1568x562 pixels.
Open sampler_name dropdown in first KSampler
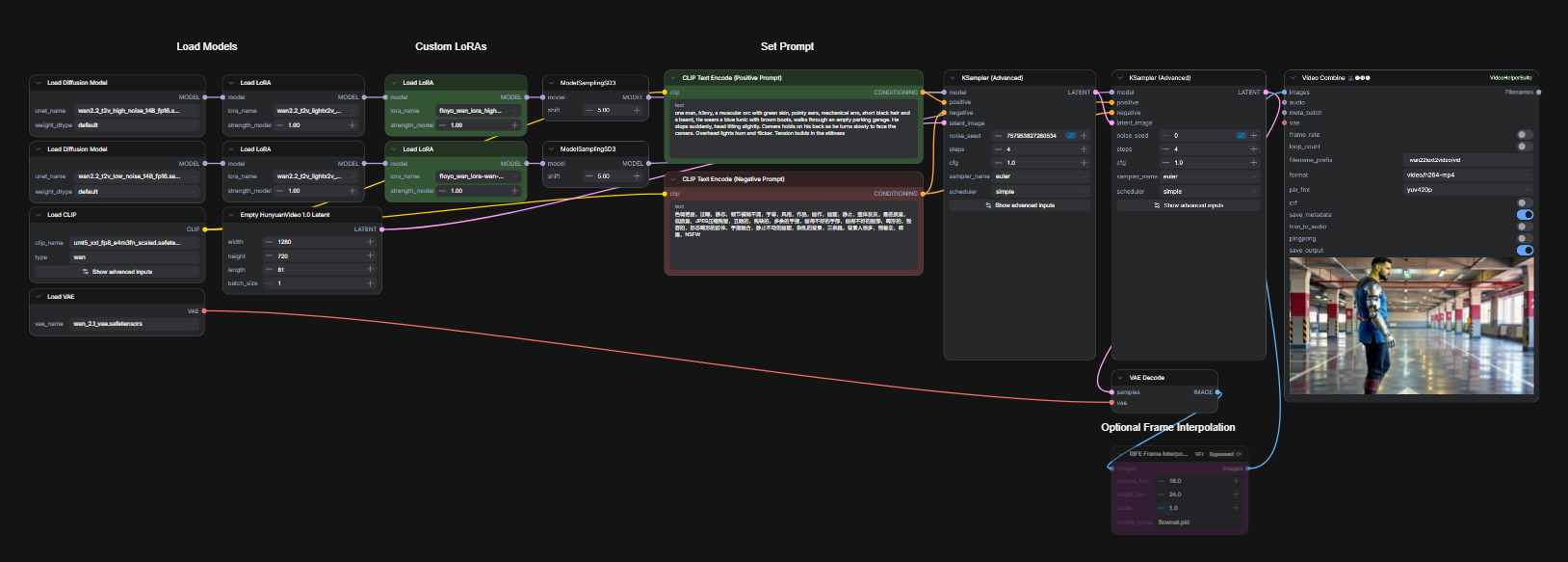1040,176
